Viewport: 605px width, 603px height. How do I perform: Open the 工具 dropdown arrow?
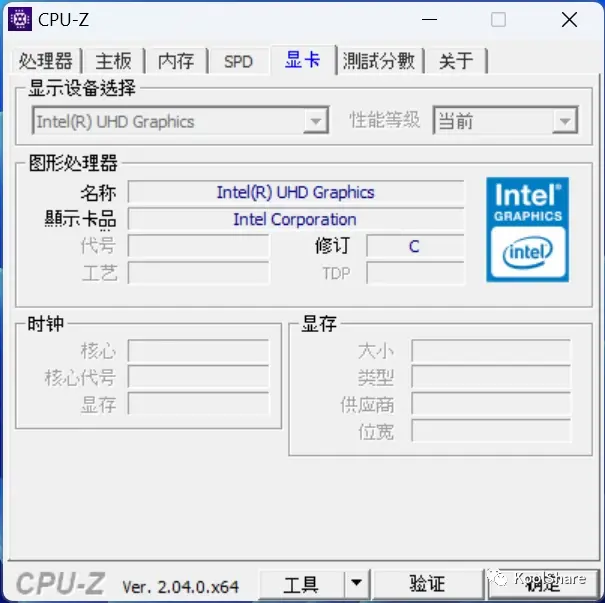(357, 583)
